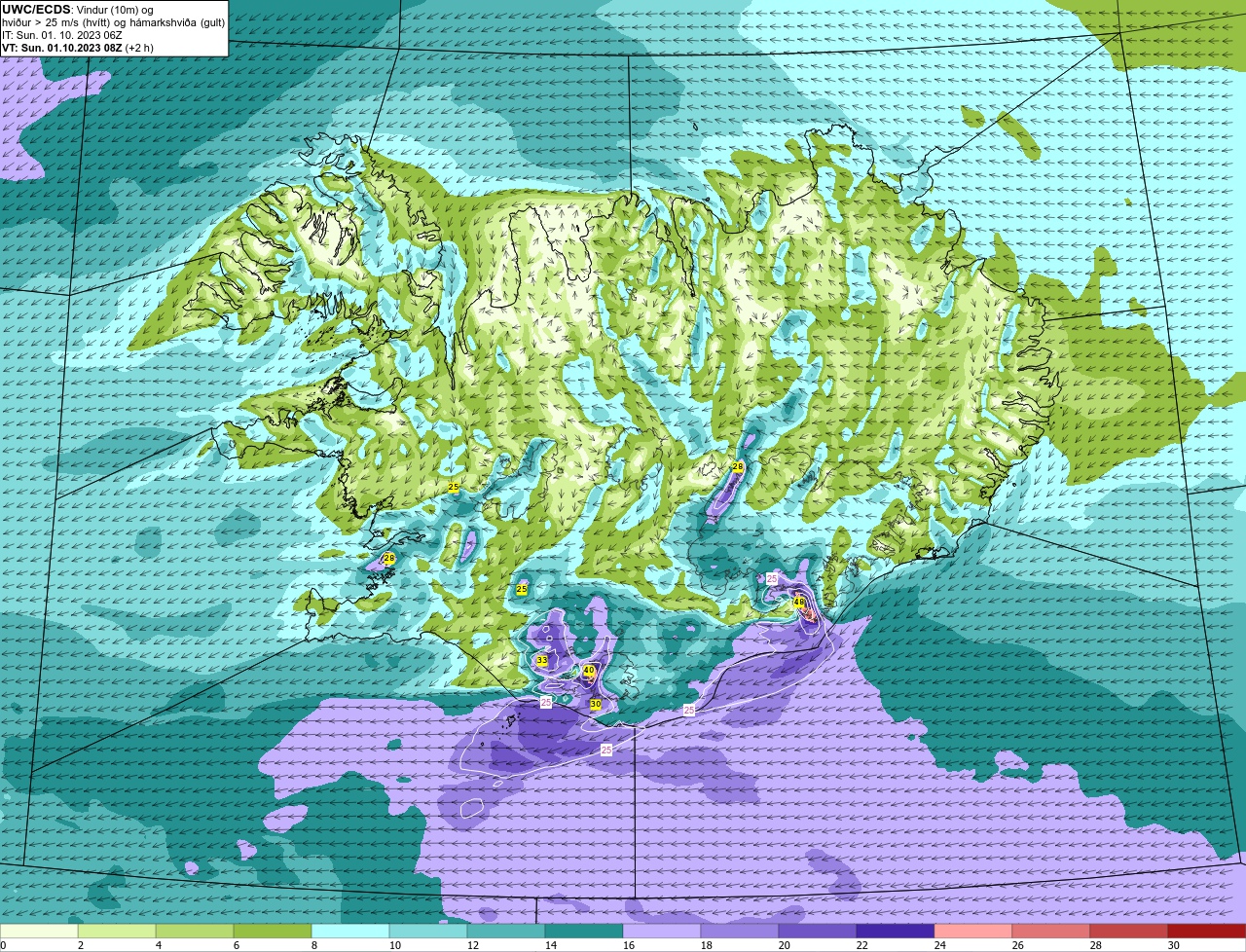Click the legend scale tick label 20

tap(784, 945)
